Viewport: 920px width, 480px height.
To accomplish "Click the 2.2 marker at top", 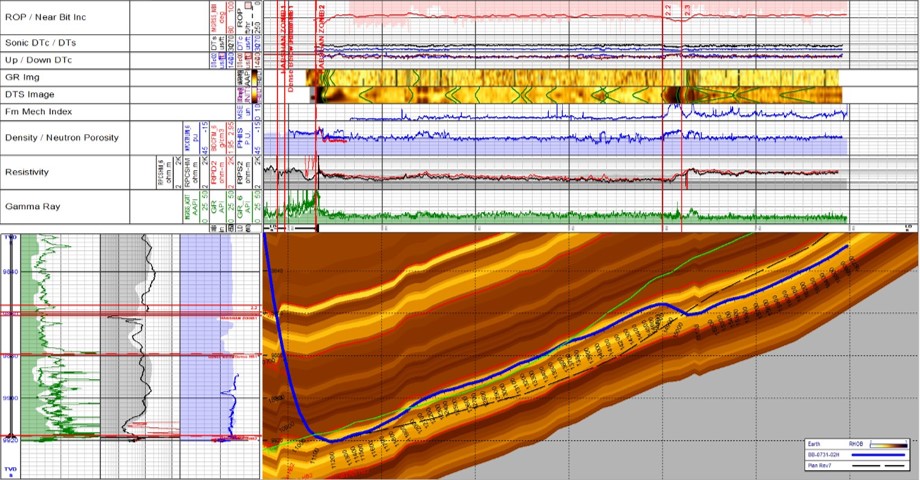I will point(668,10).
